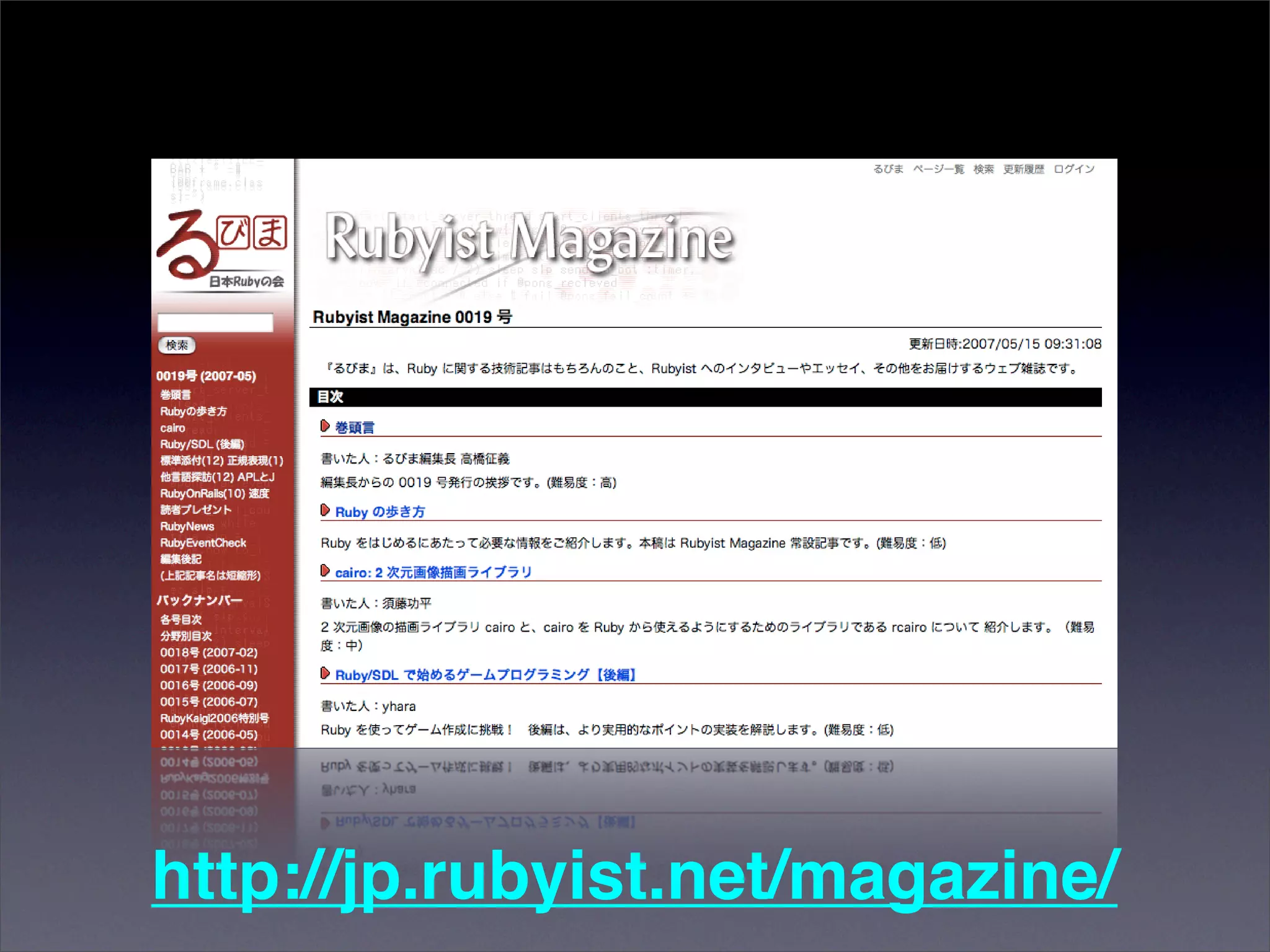The height and width of the screenshot is (952, 1270).
Task: Open sidebar link RubyNews
Action: pyautogui.click(x=187, y=527)
